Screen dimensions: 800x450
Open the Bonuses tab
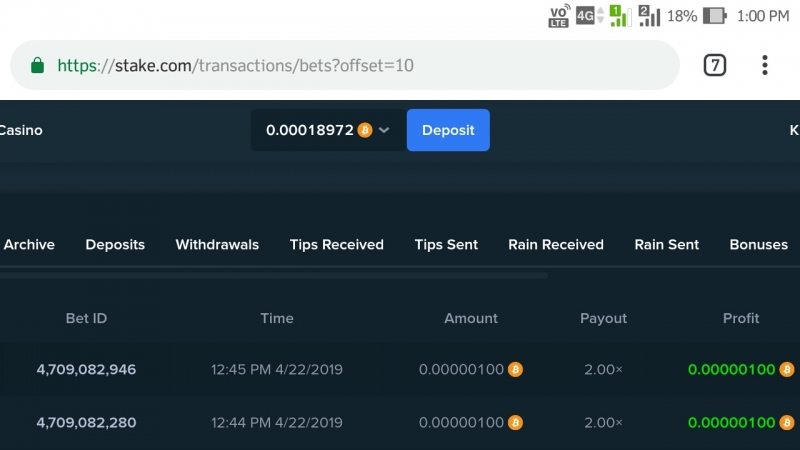pos(759,244)
